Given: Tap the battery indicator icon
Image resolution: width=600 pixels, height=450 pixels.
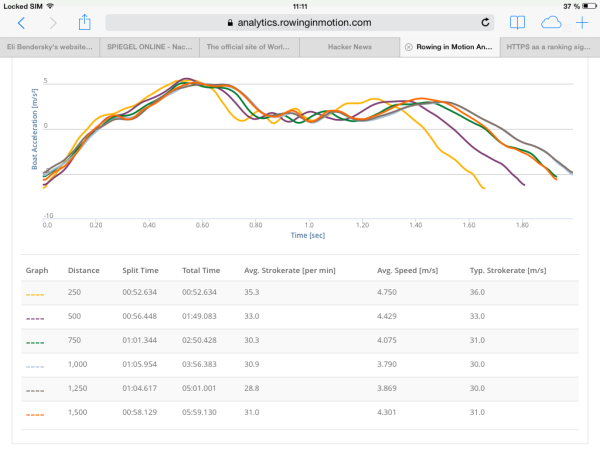Looking at the screenshot, I should [x=589, y=6].
